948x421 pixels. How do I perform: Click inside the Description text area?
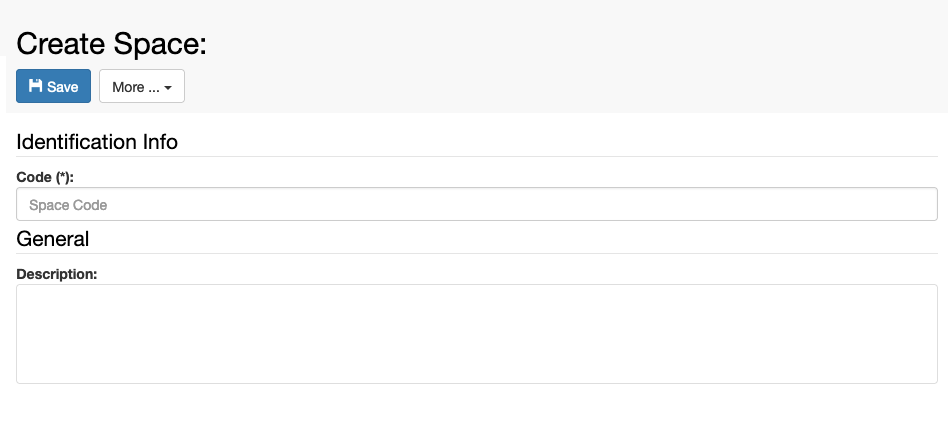tap(476, 334)
